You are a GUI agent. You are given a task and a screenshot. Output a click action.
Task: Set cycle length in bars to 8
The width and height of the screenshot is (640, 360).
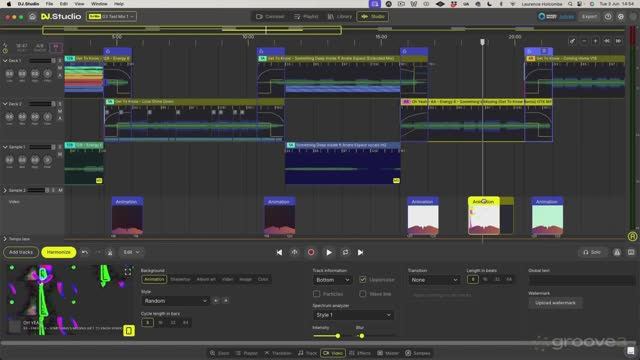click(x=147, y=322)
